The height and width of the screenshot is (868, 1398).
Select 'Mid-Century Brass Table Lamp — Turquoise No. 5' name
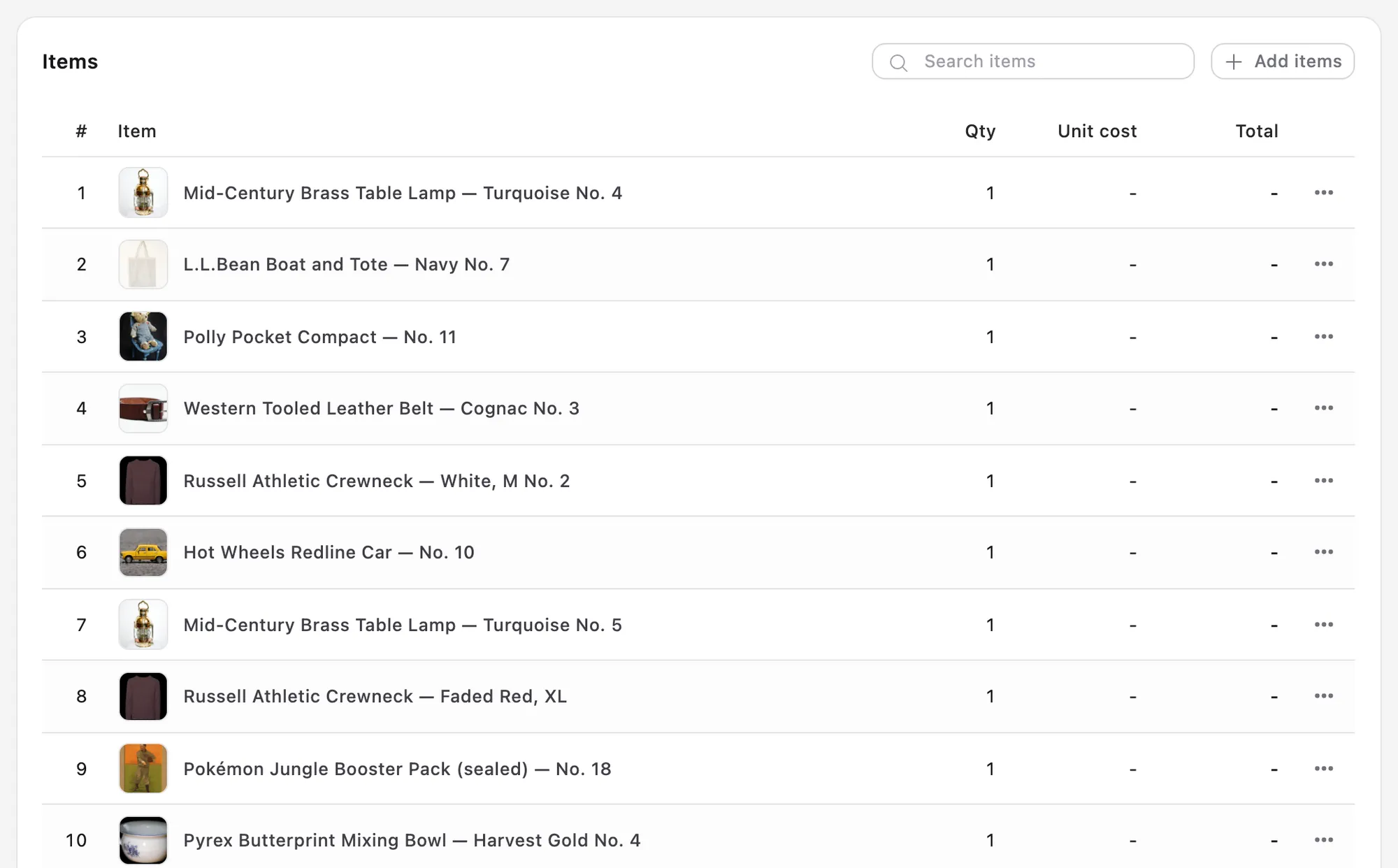click(x=403, y=625)
